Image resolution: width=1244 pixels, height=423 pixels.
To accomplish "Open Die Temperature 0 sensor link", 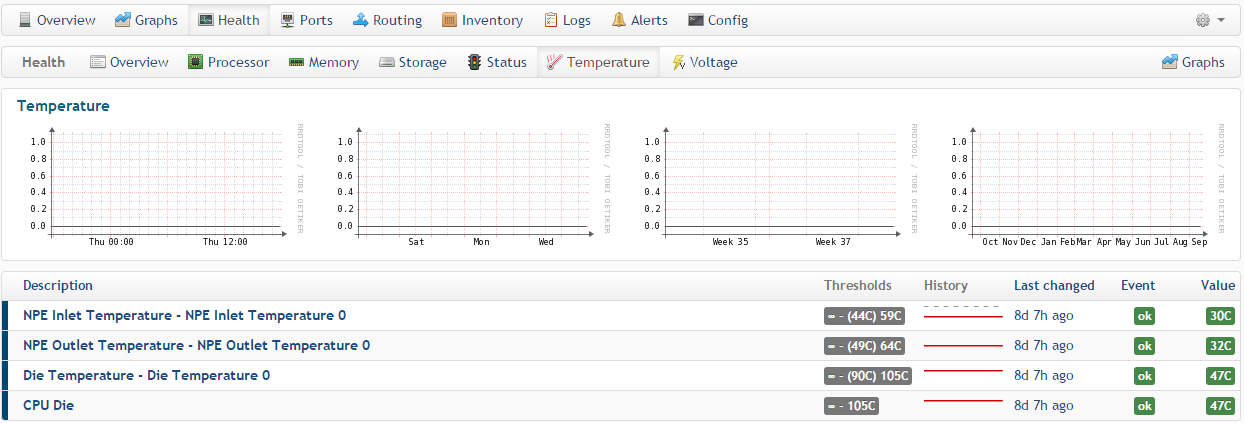I will (x=146, y=375).
